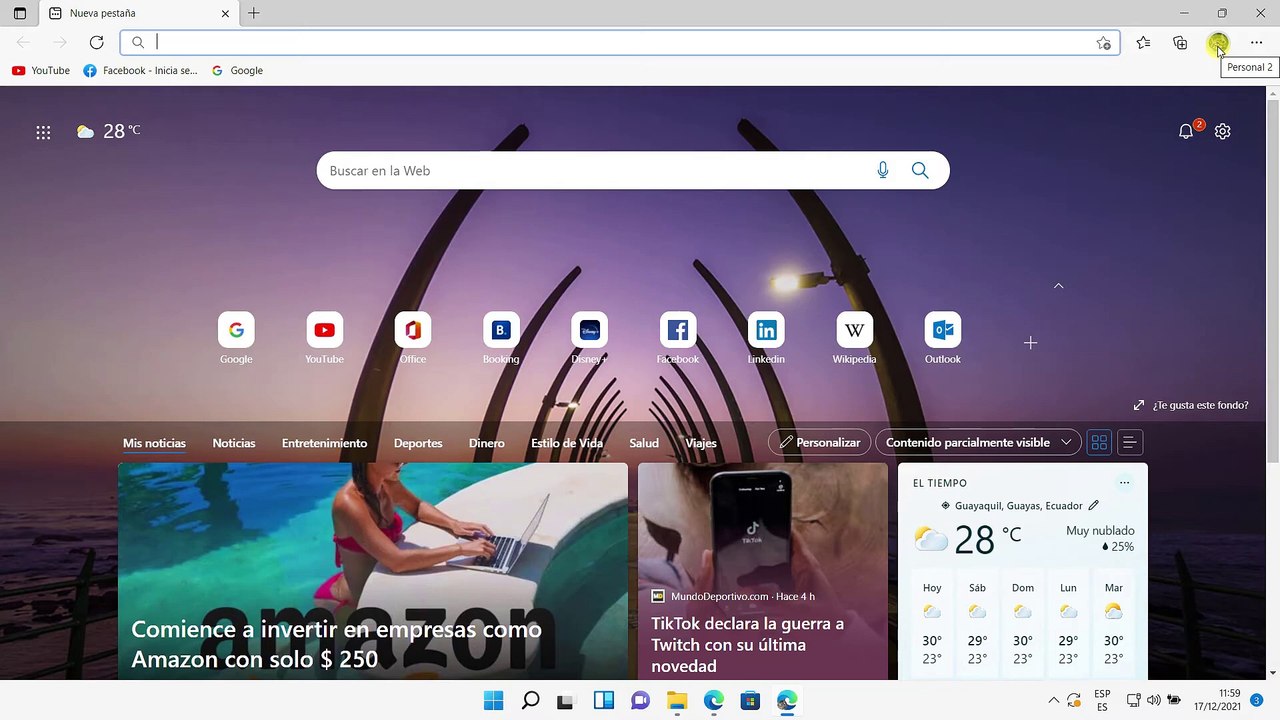Viewport: 1280px width, 720px height.
Task: Switch feed to grid view
Action: point(1099,442)
